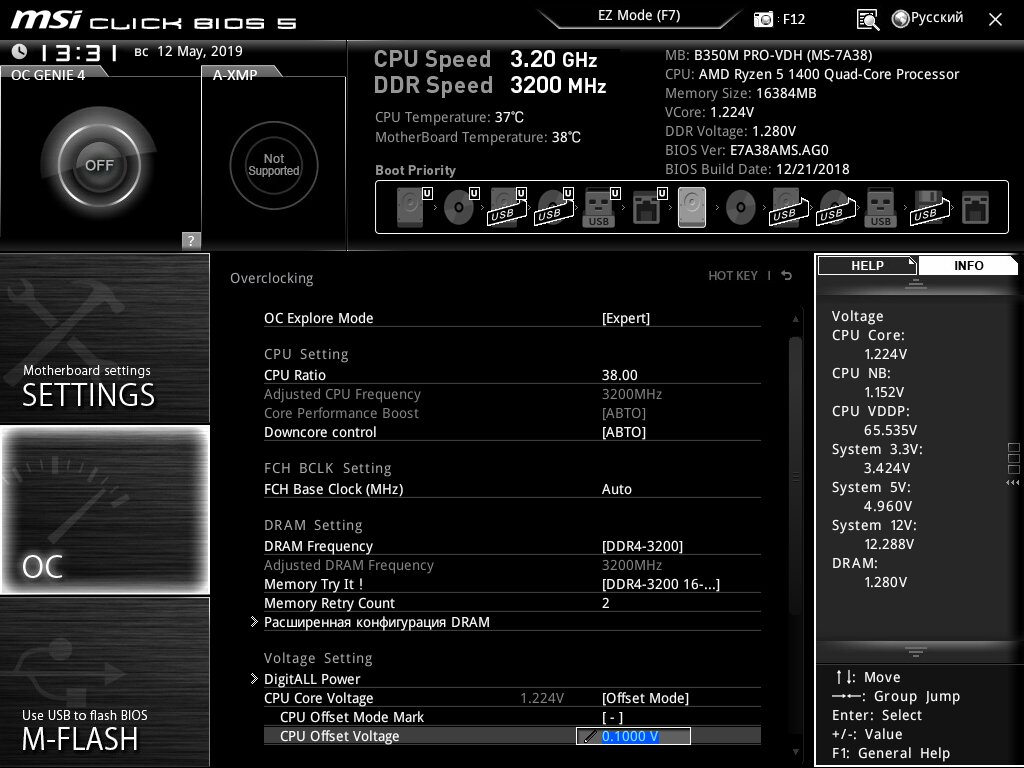Select the legacy network boot icon at row end
1024x768 pixels.
tap(975, 207)
